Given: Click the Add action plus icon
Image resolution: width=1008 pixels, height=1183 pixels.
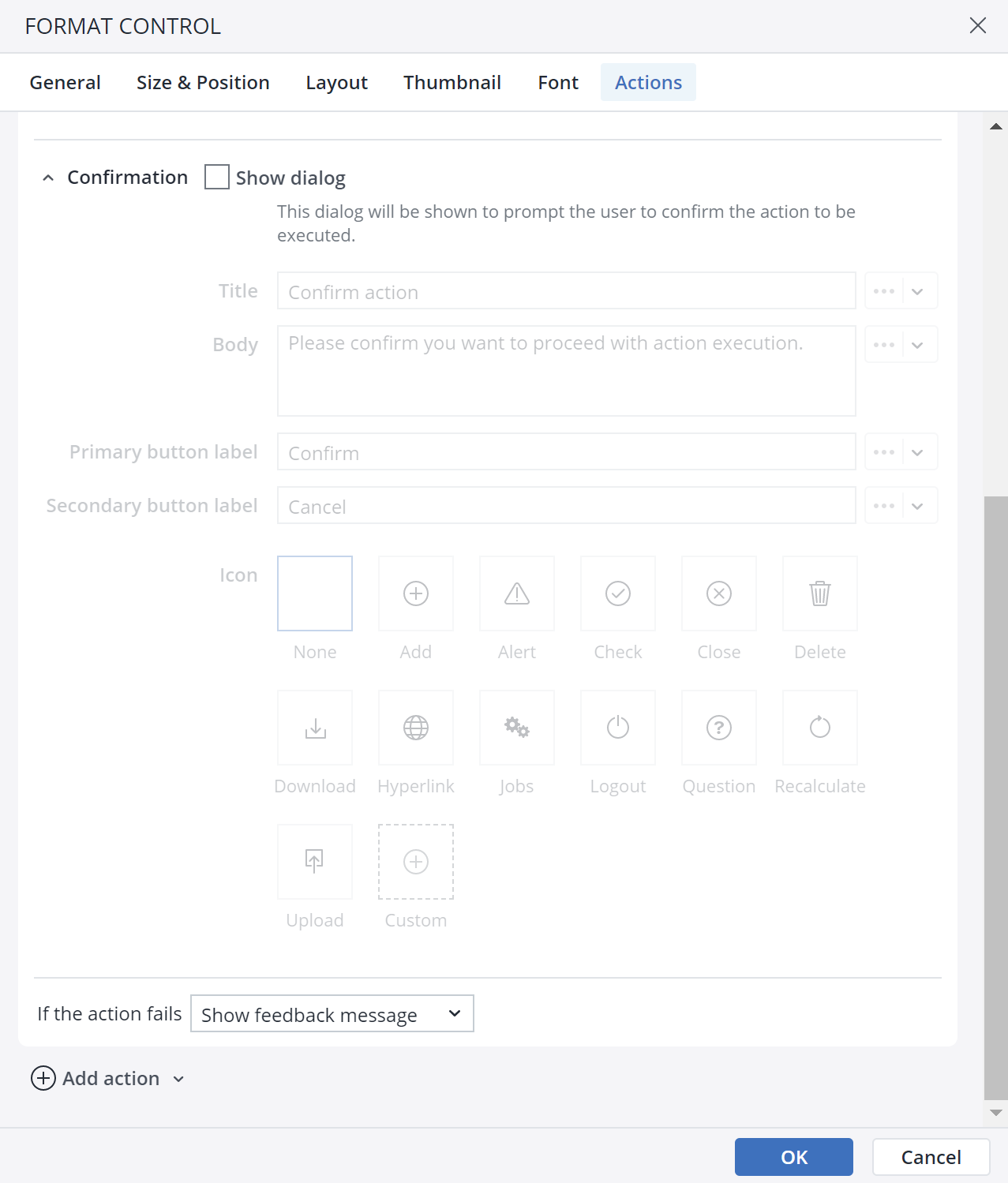Looking at the screenshot, I should coord(43,1078).
